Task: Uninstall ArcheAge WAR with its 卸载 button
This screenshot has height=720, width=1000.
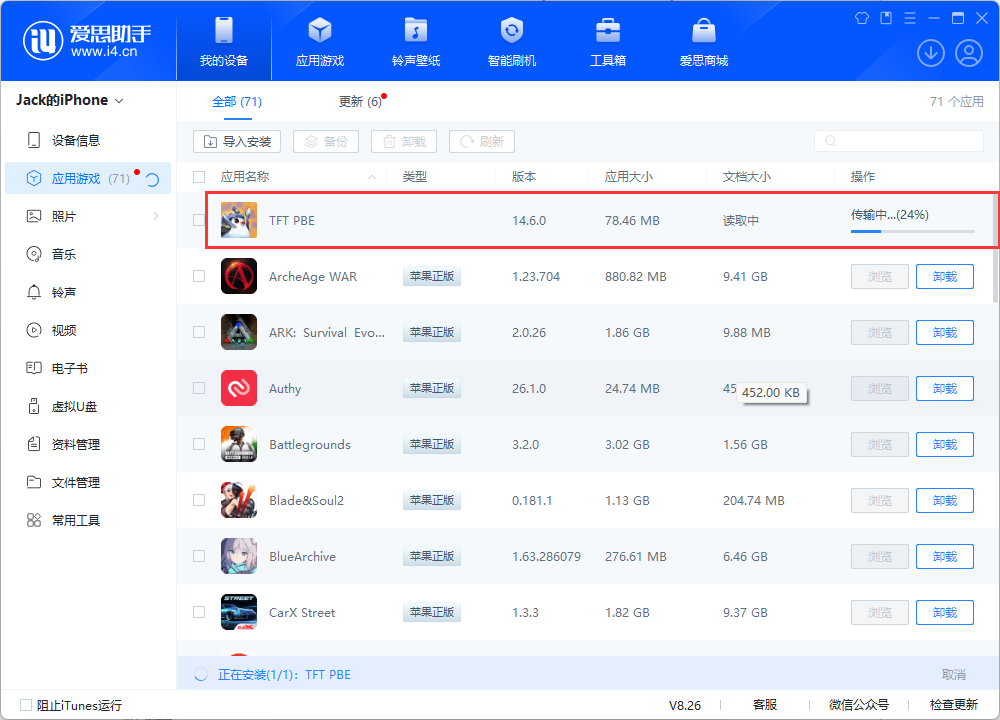Action: [945, 276]
